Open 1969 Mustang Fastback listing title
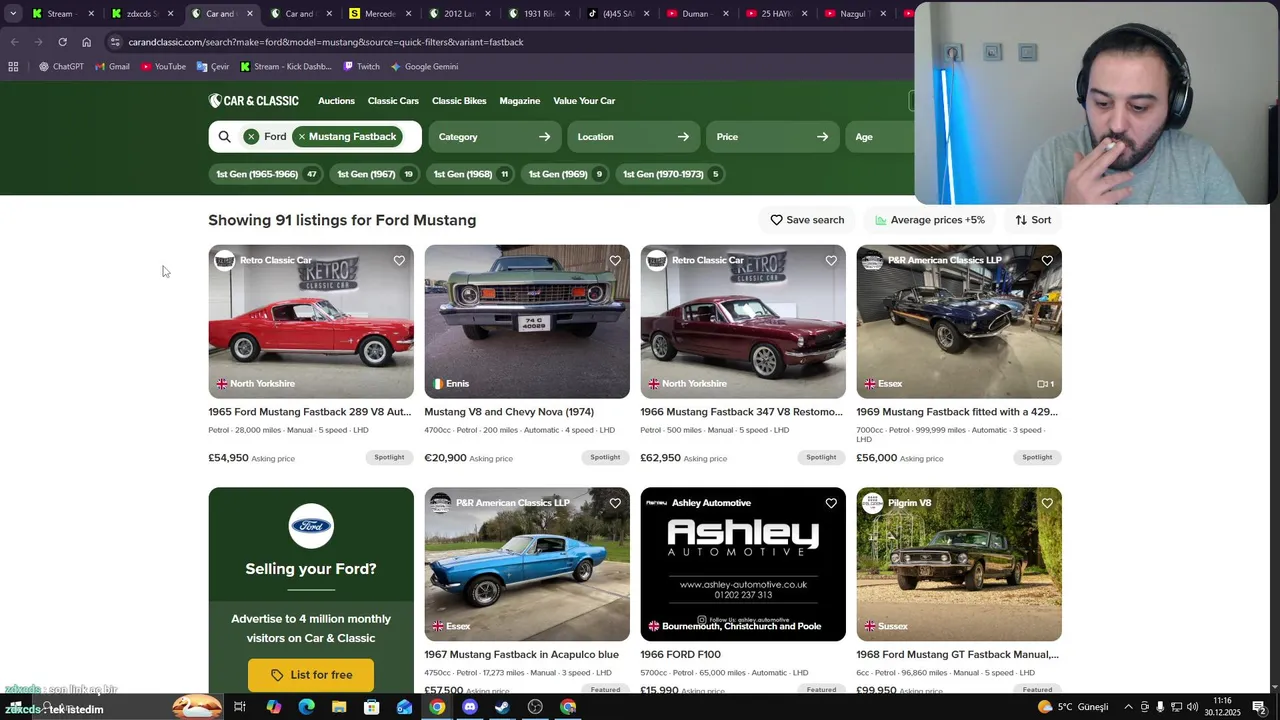Image resolution: width=1280 pixels, height=720 pixels. click(958, 412)
